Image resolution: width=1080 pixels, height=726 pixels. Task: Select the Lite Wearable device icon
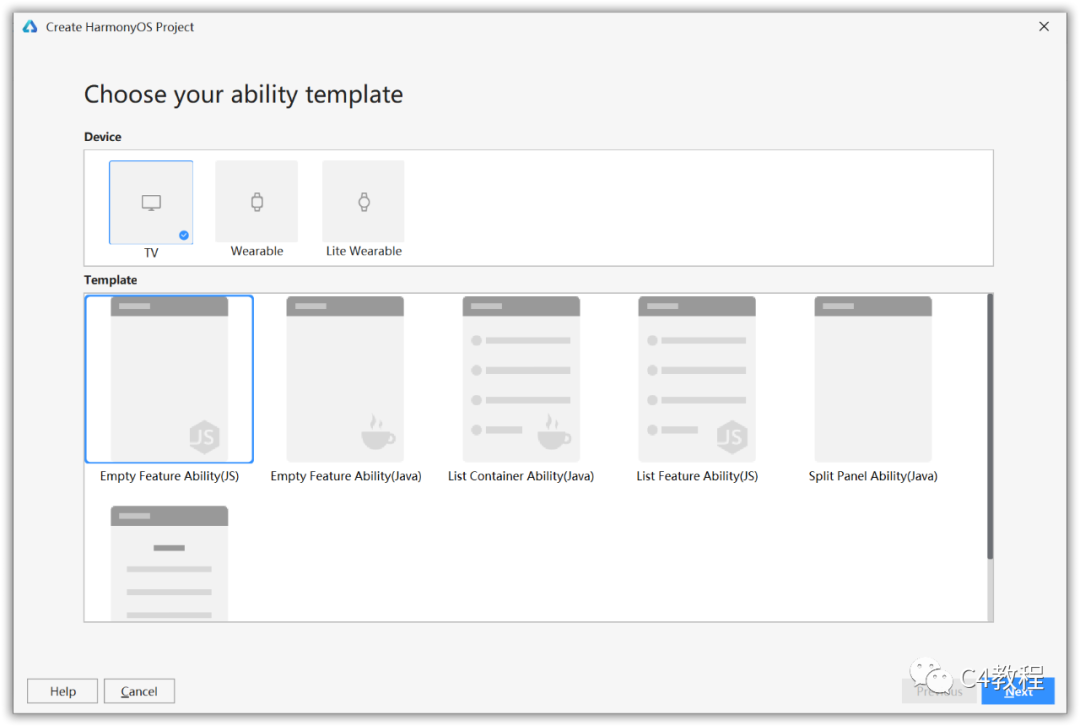(x=364, y=202)
